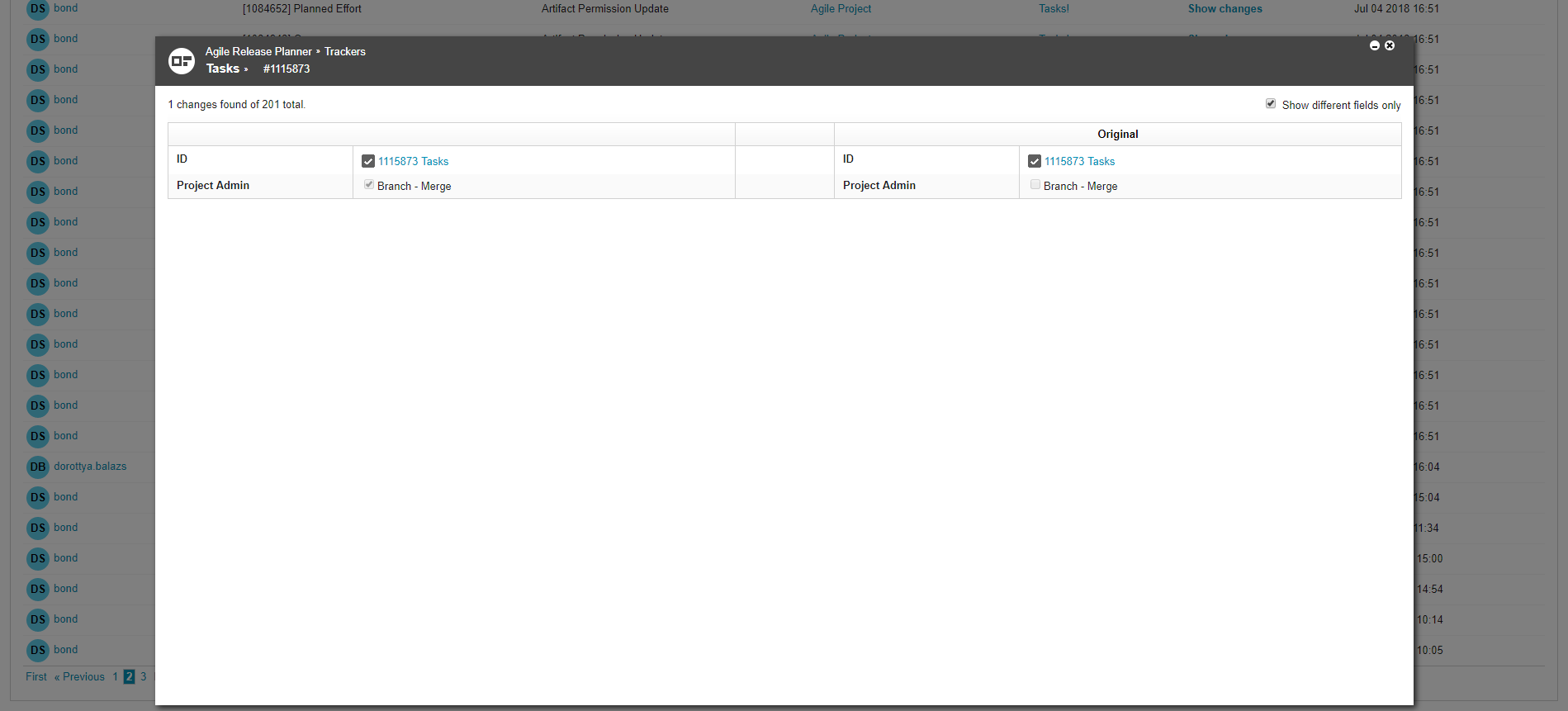
Task: Open the Tasks breadcrumb in header
Action: [223, 69]
